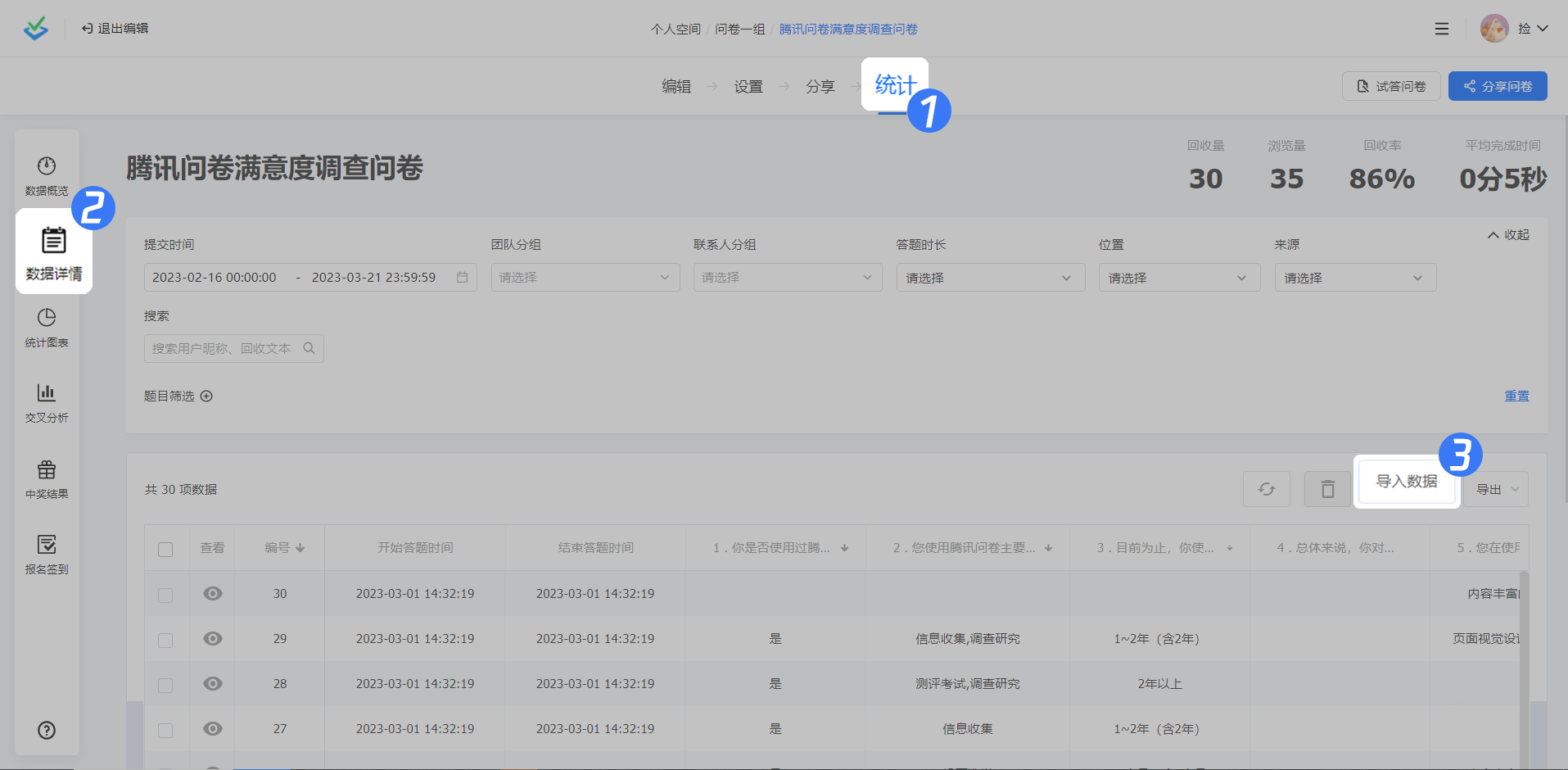The height and width of the screenshot is (770, 1568).
Task: Click the 分享问卷 button
Action: pyautogui.click(x=1498, y=86)
